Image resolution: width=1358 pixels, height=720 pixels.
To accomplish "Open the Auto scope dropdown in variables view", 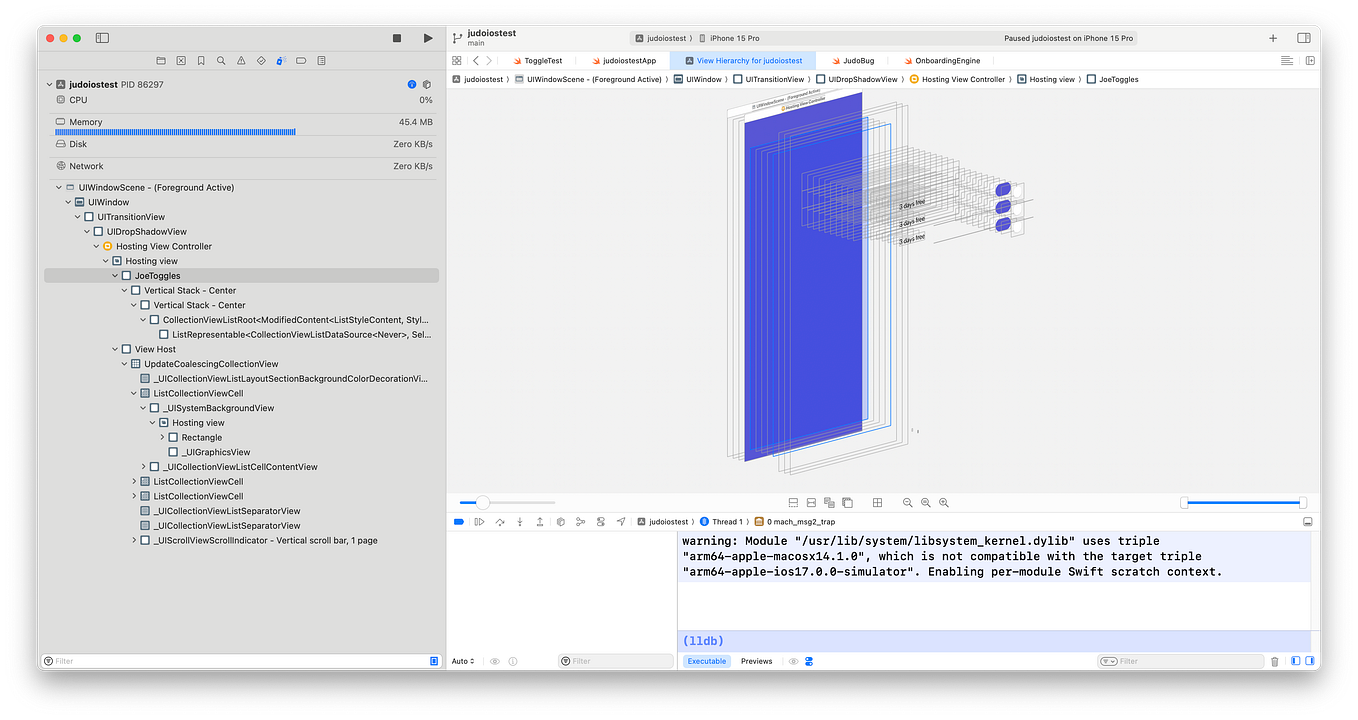I will tap(463, 660).
